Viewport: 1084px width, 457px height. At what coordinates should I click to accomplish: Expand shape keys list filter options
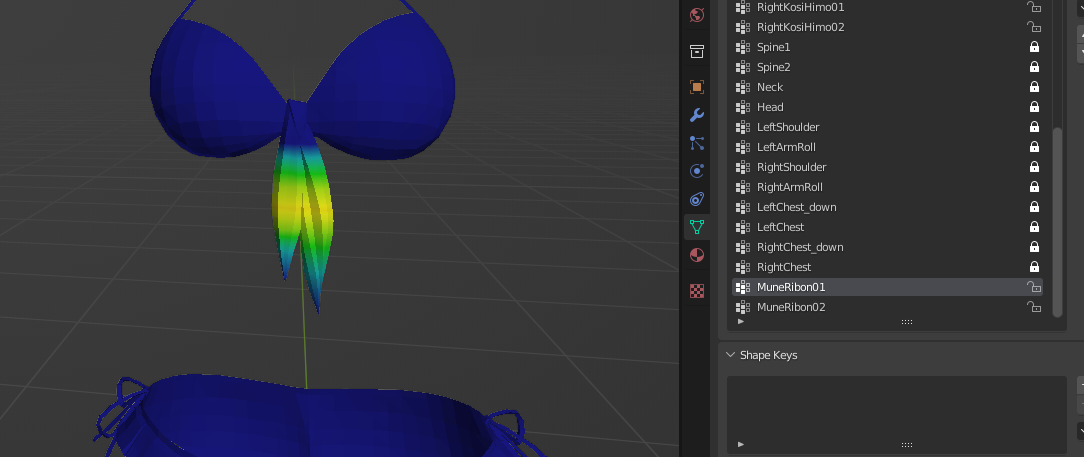pyautogui.click(x=741, y=444)
